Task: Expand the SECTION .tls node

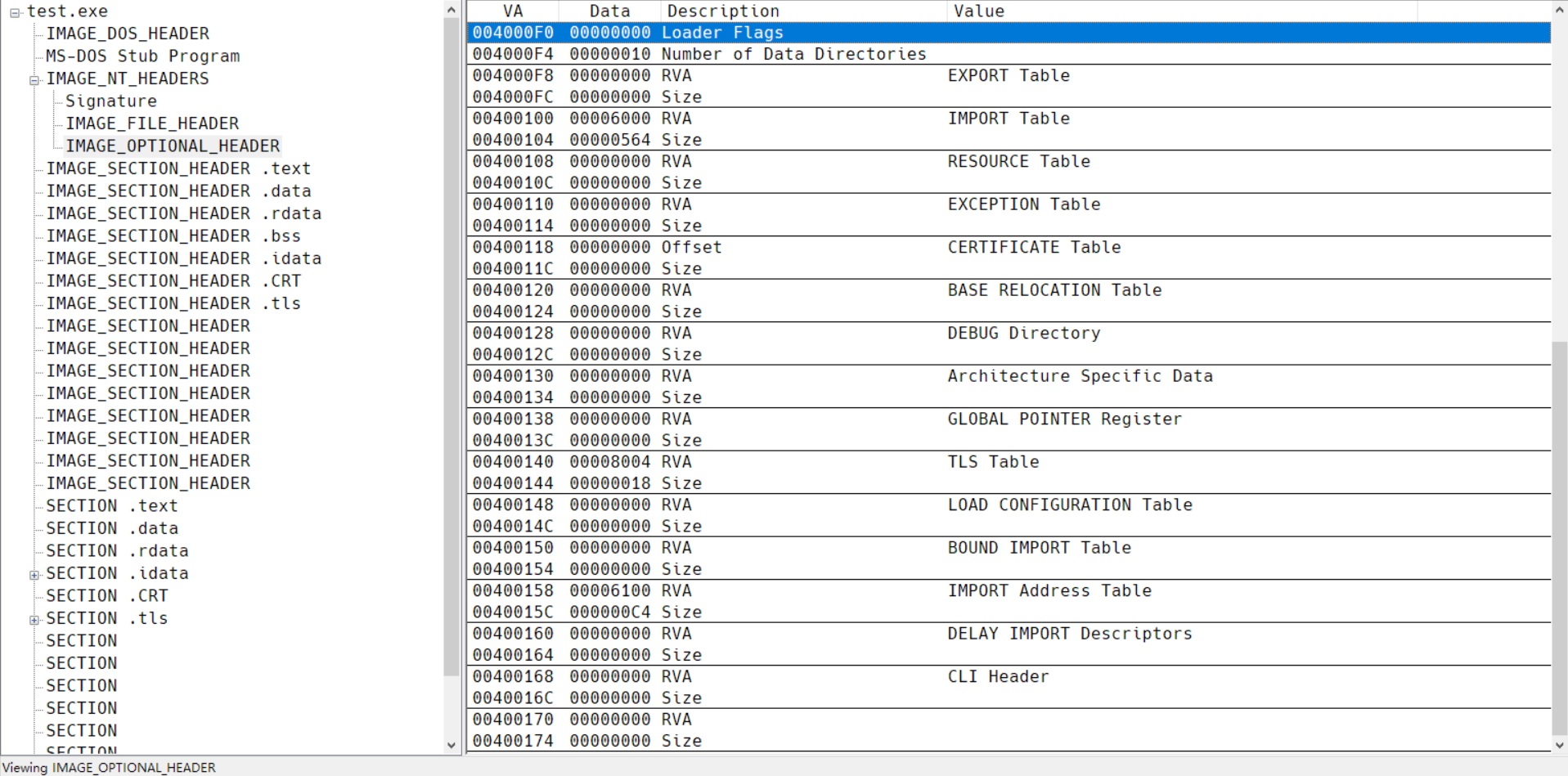Action: [34, 620]
